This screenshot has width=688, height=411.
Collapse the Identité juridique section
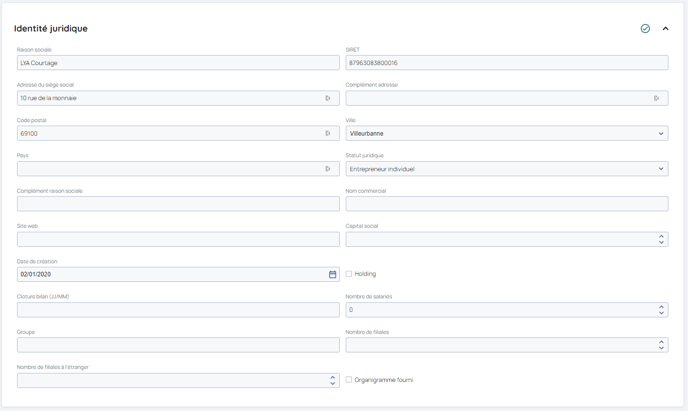pyautogui.click(x=666, y=29)
